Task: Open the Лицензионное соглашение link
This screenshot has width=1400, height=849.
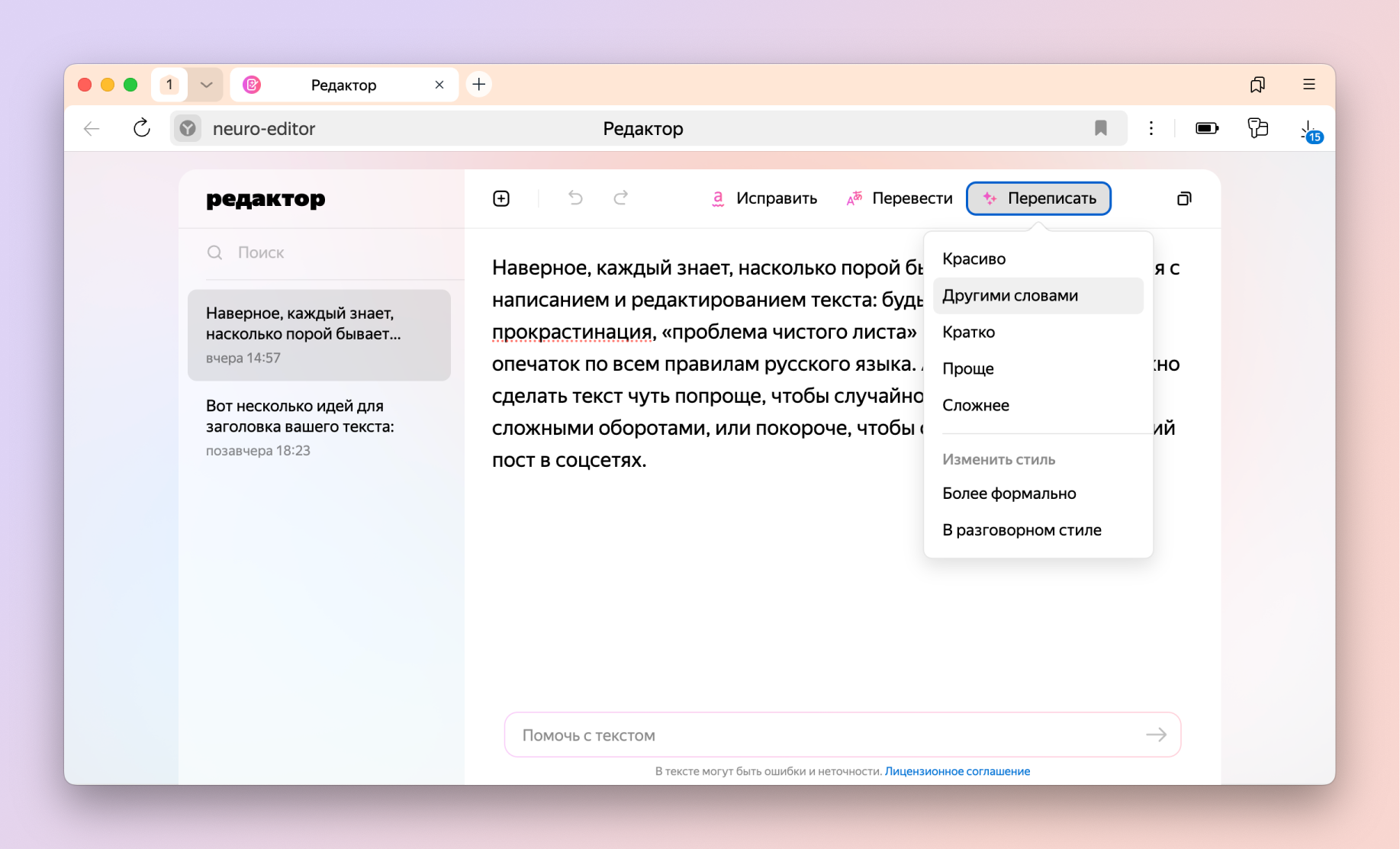Action: click(x=957, y=770)
